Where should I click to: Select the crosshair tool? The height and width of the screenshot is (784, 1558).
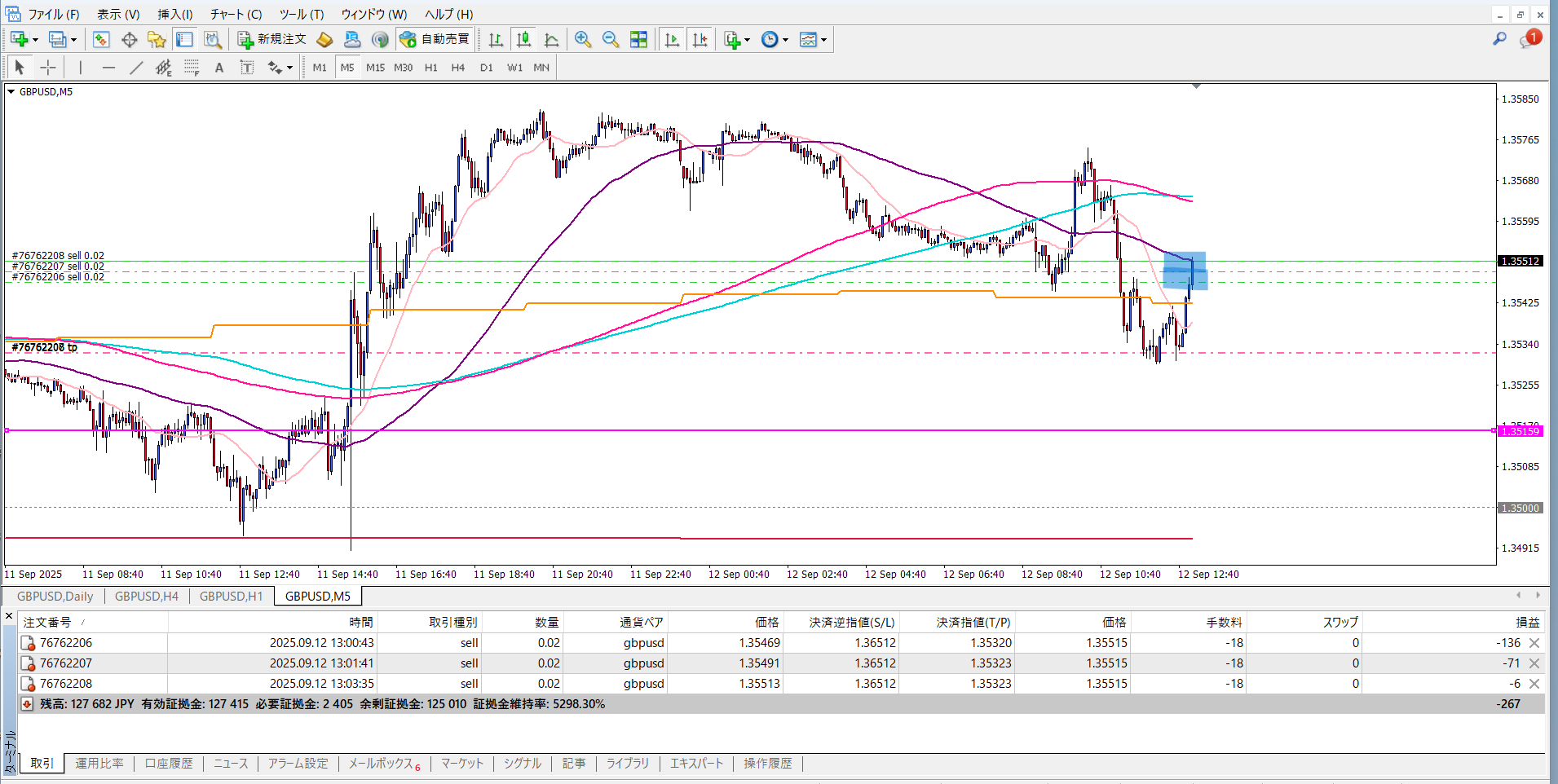click(x=48, y=68)
